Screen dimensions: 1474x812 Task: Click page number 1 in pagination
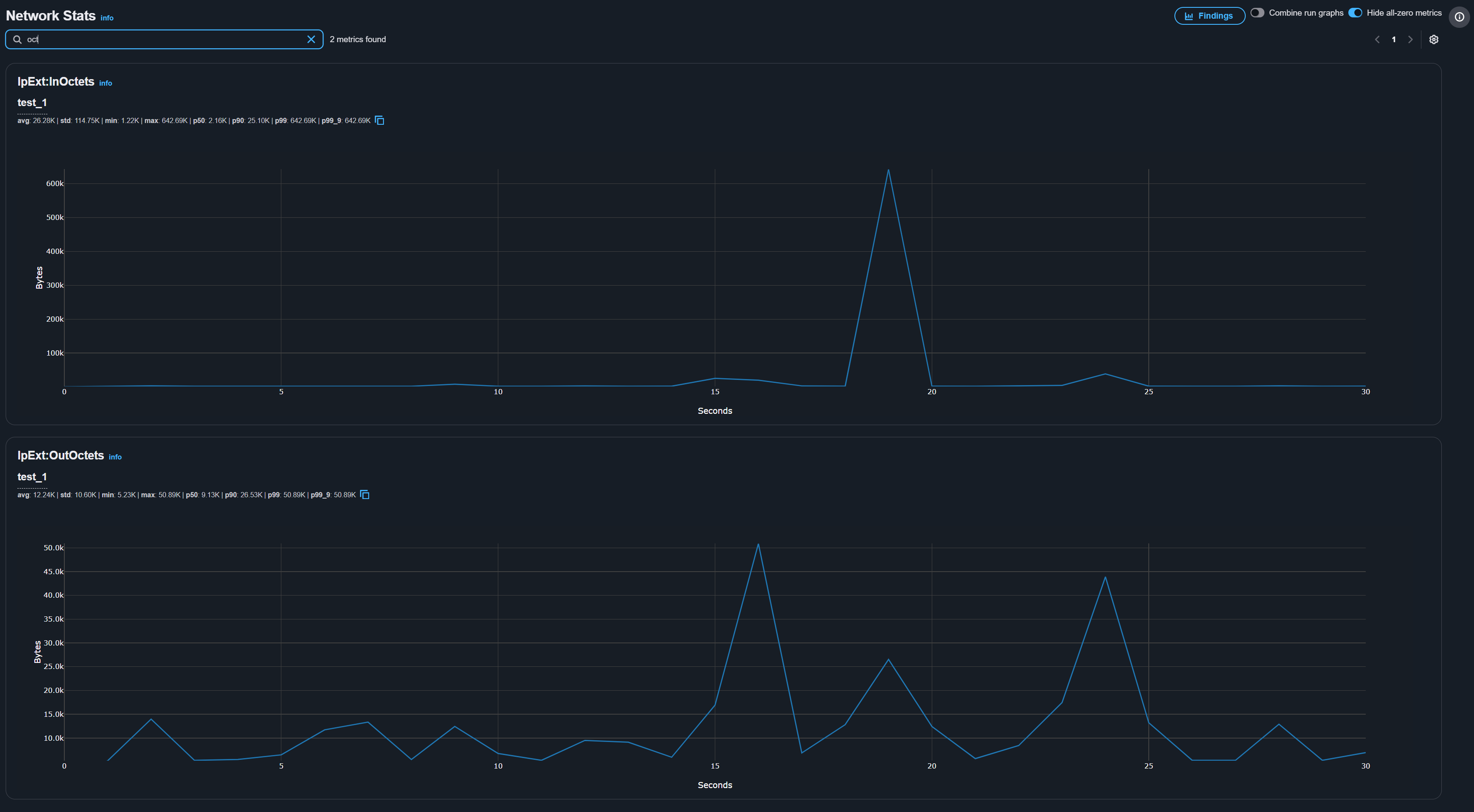pyautogui.click(x=1394, y=39)
